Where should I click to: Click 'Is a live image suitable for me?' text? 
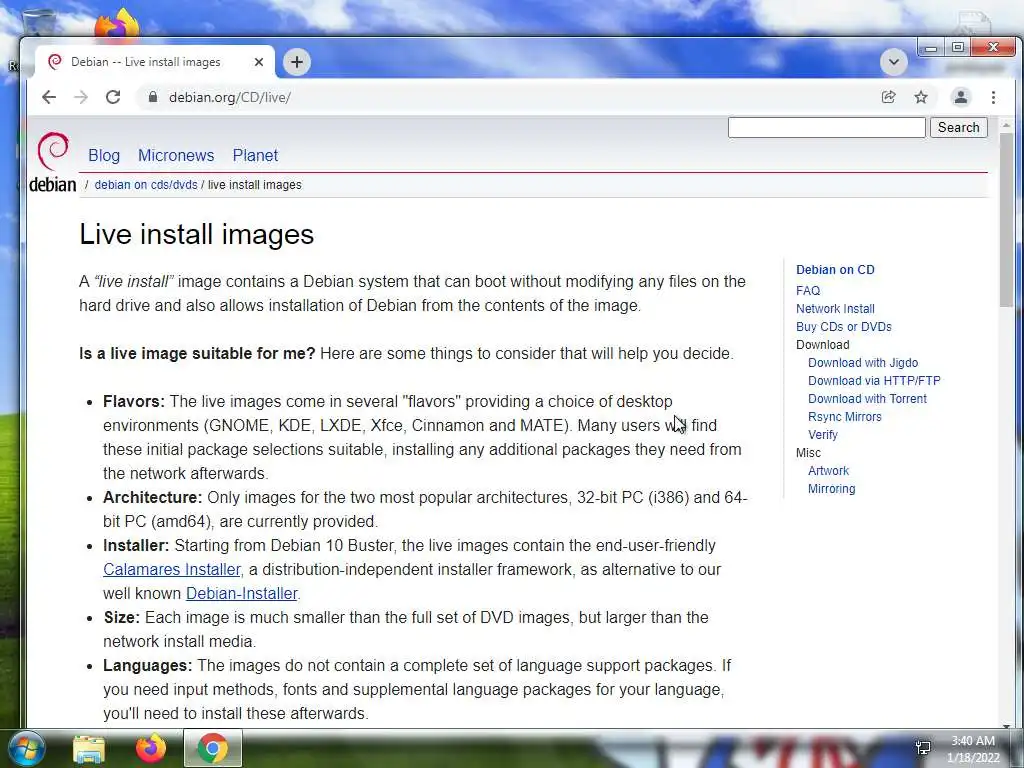[x=197, y=353]
